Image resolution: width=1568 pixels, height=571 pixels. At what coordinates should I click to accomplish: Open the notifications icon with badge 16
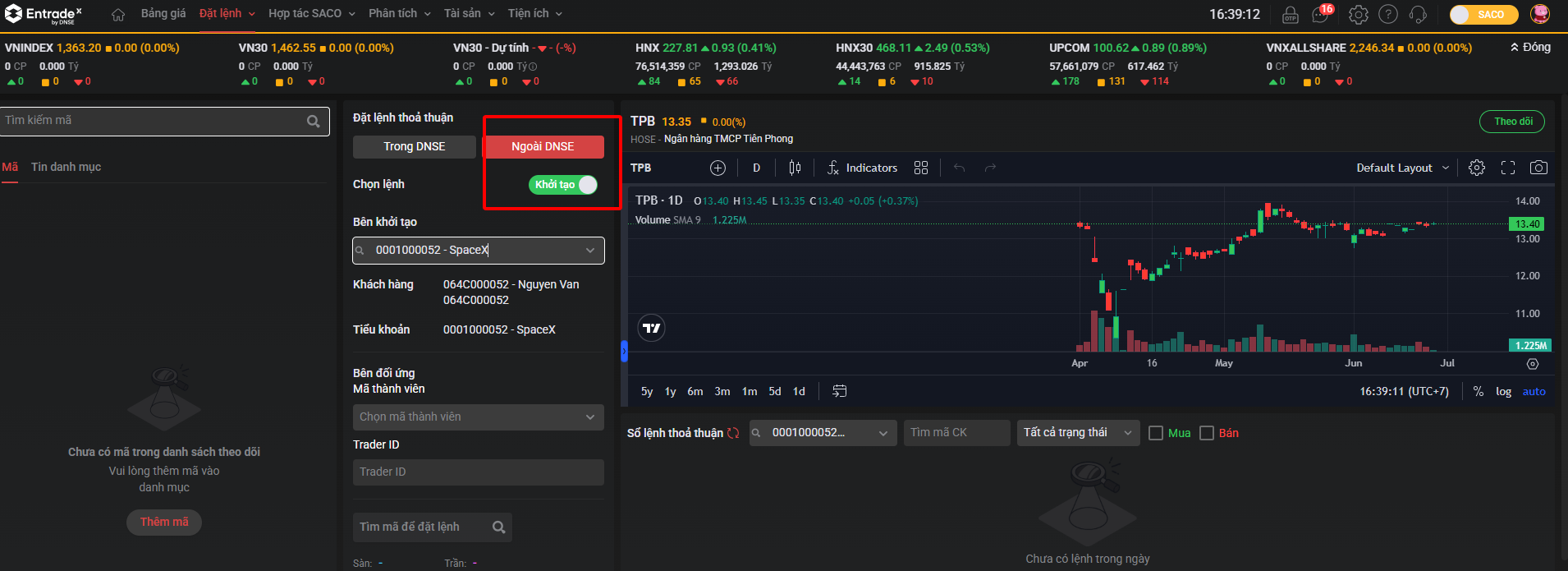[1321, 15]
